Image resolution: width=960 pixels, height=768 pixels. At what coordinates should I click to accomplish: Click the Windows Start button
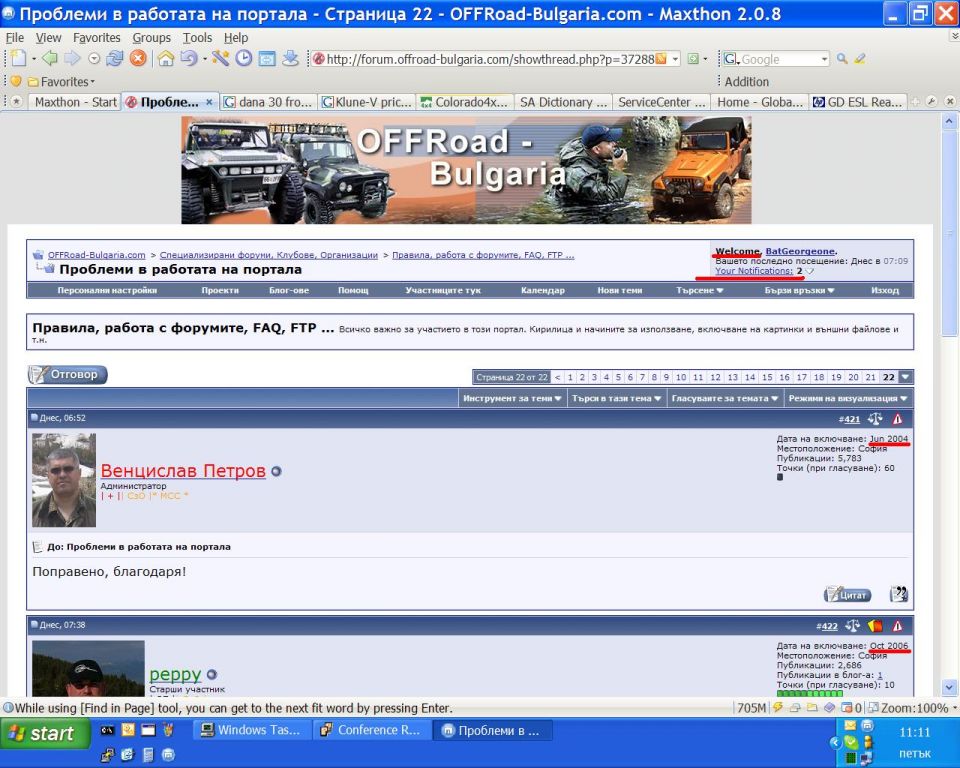pyautogui.click(x=40, y=733)
